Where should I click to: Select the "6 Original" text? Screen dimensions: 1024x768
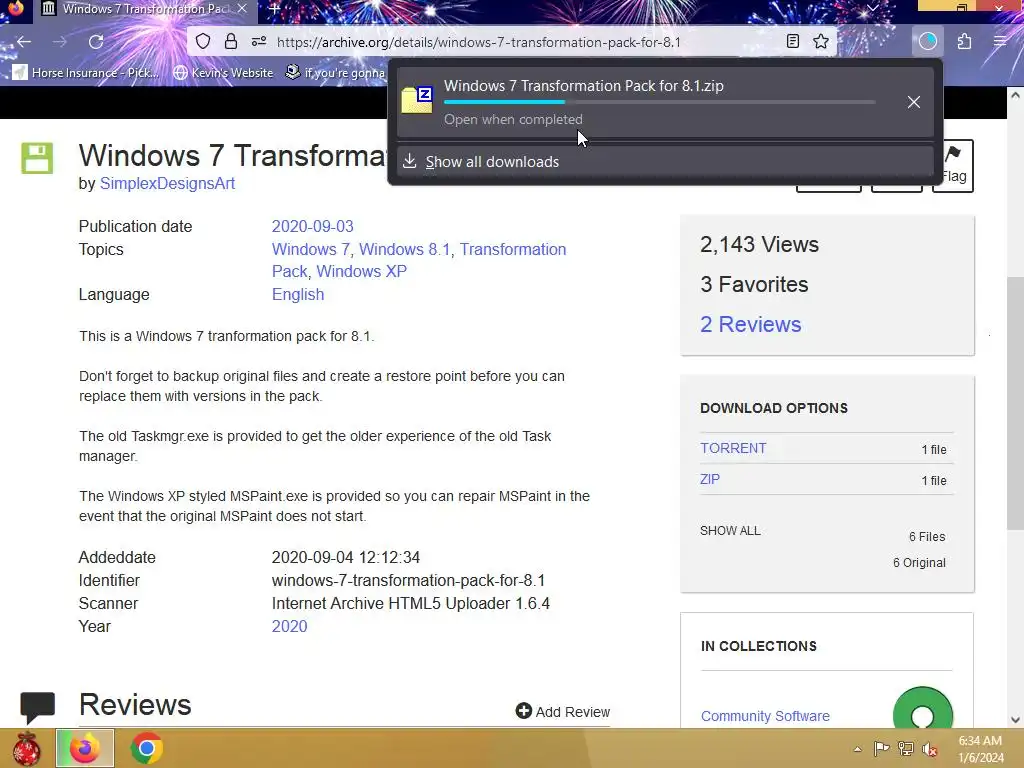coord(919,562)
